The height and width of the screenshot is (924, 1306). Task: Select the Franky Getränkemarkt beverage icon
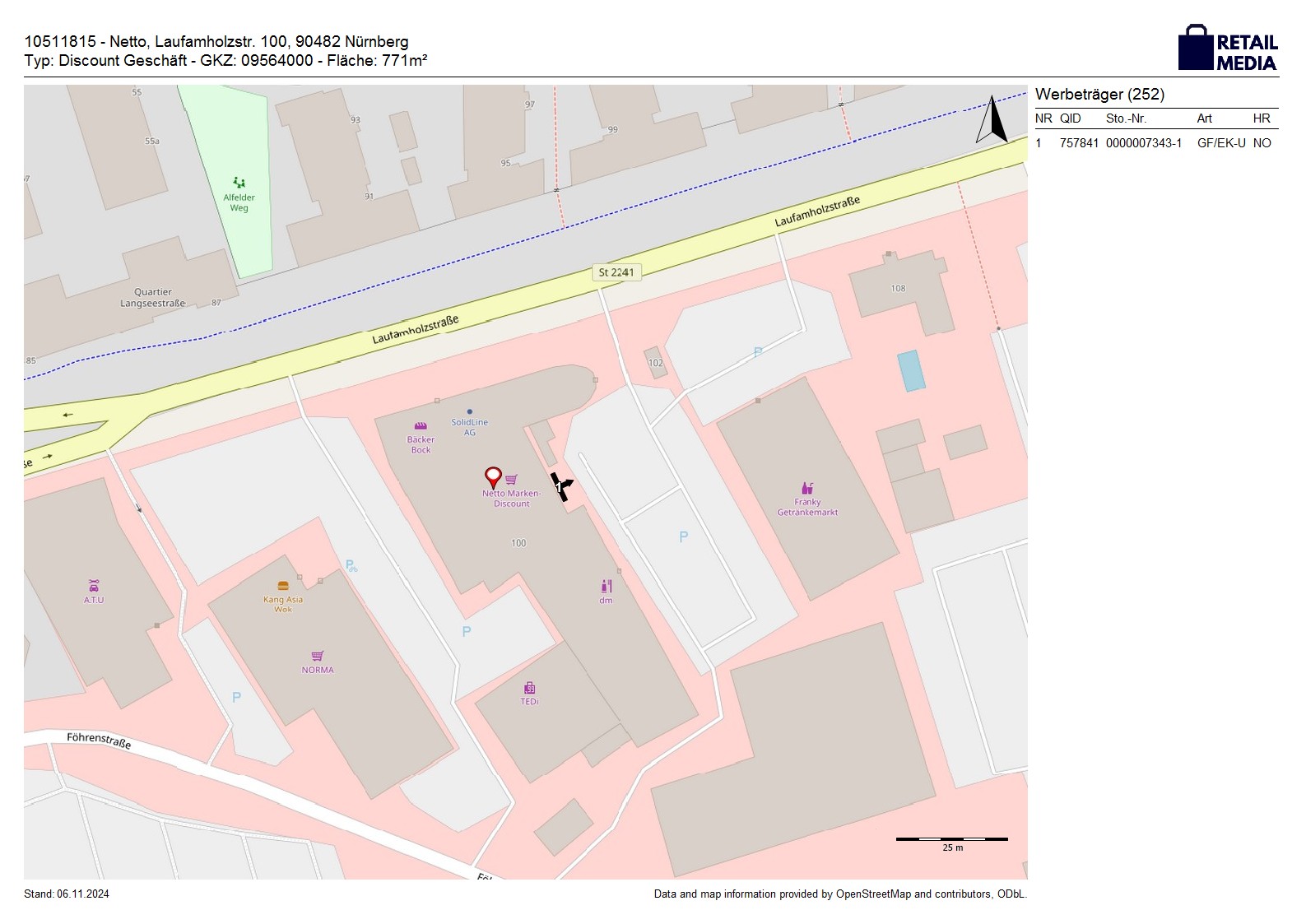pyautogui.click(x=807, y=488)
